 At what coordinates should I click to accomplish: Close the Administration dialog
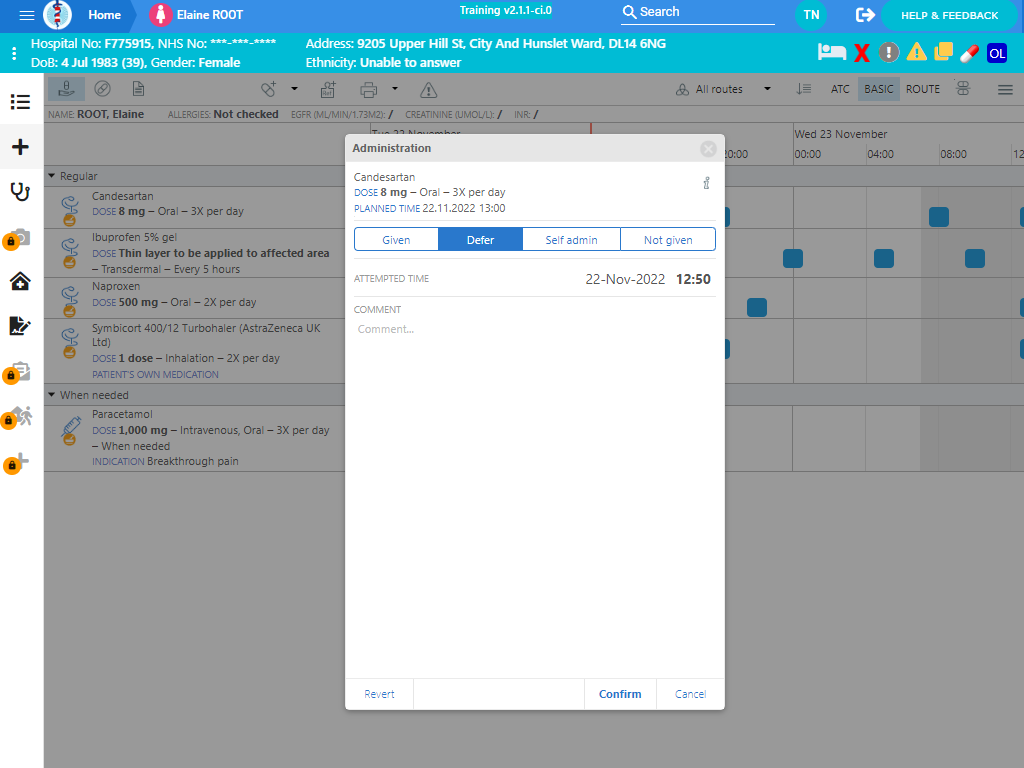click(708, 149)
